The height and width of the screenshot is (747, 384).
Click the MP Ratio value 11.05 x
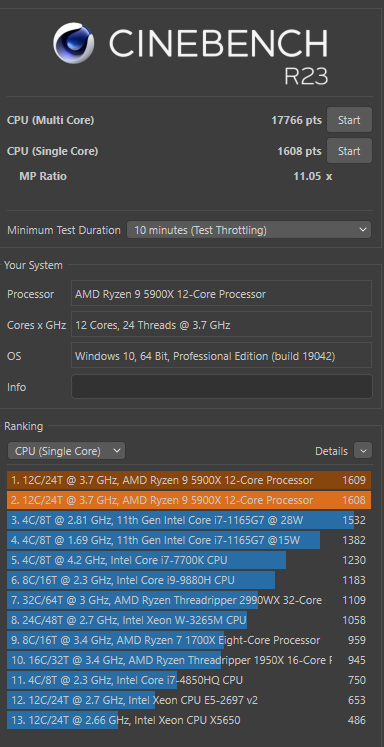click(x=313, y=176)
